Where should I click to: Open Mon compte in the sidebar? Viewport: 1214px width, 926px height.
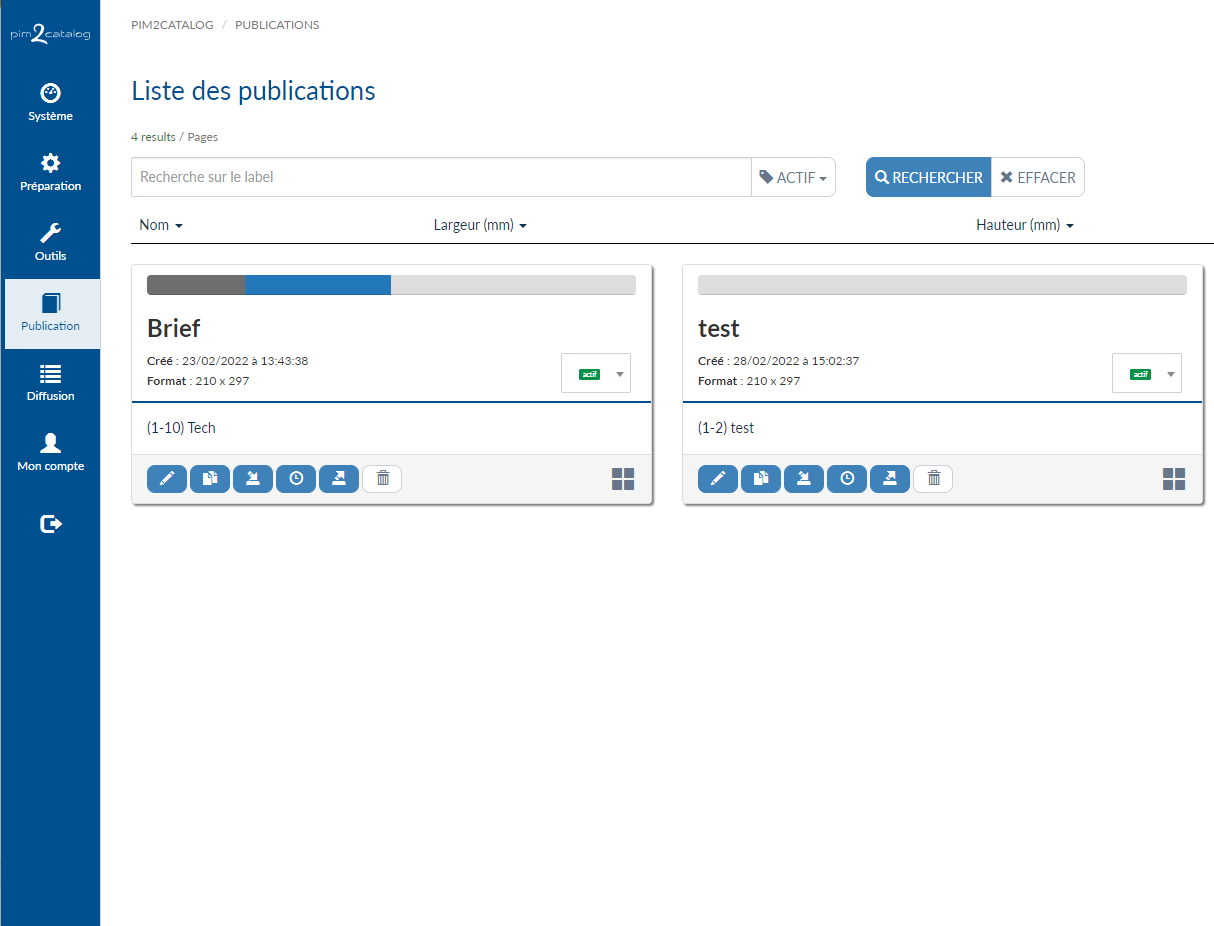pos(51,453)
